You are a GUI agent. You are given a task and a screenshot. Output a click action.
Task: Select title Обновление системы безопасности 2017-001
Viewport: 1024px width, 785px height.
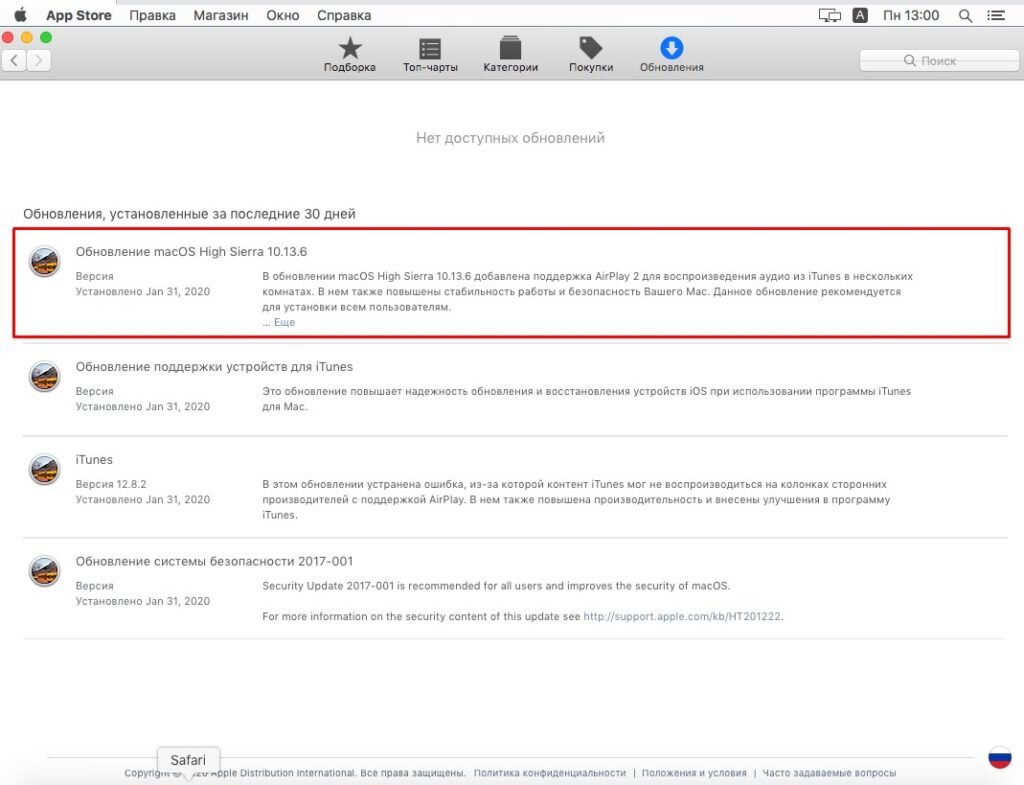(214, 561)
